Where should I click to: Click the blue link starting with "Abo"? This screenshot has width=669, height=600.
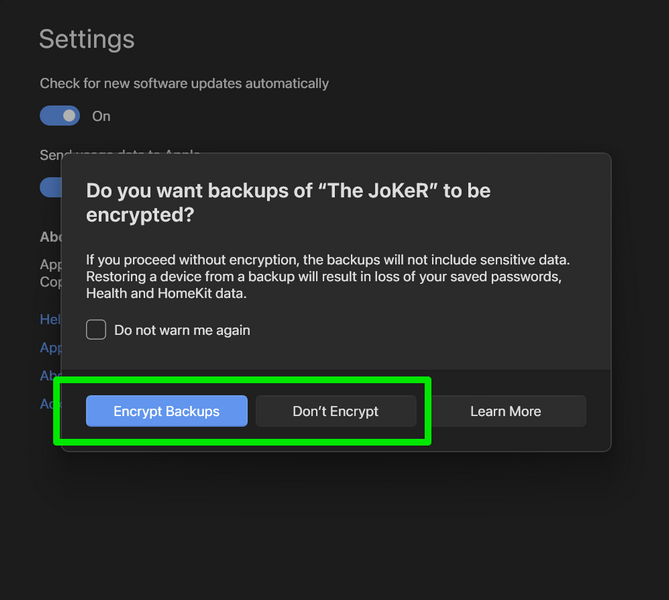point(50,376)
